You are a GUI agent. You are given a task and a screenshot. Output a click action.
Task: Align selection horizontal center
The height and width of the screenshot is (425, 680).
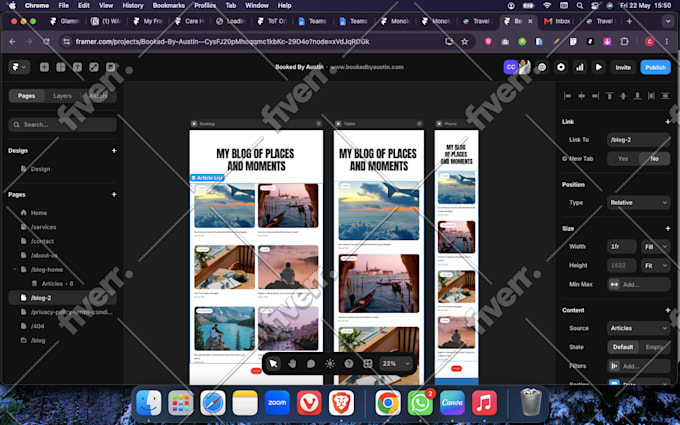[x=582, y=96]
